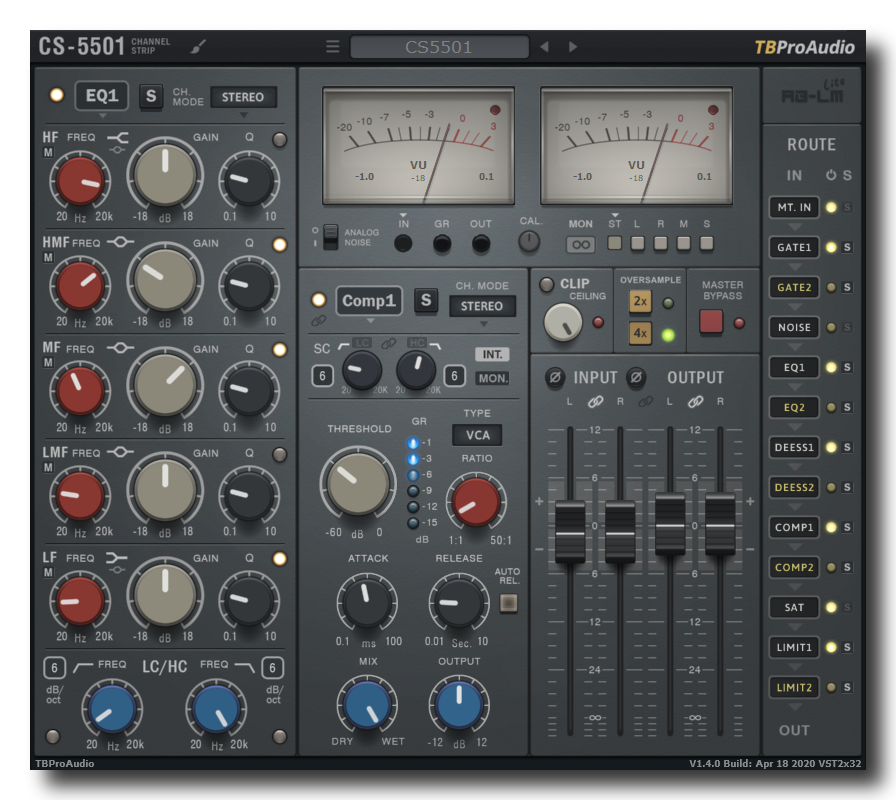
Task: Open the compressor type VCA dropdown
Action: (x=477, y=435)
